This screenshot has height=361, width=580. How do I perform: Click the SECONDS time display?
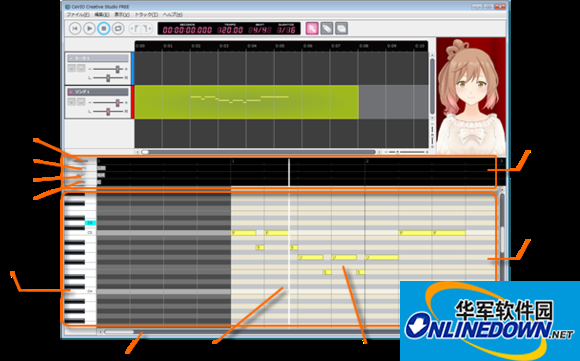pyautogui.click(x=187, y=30)
